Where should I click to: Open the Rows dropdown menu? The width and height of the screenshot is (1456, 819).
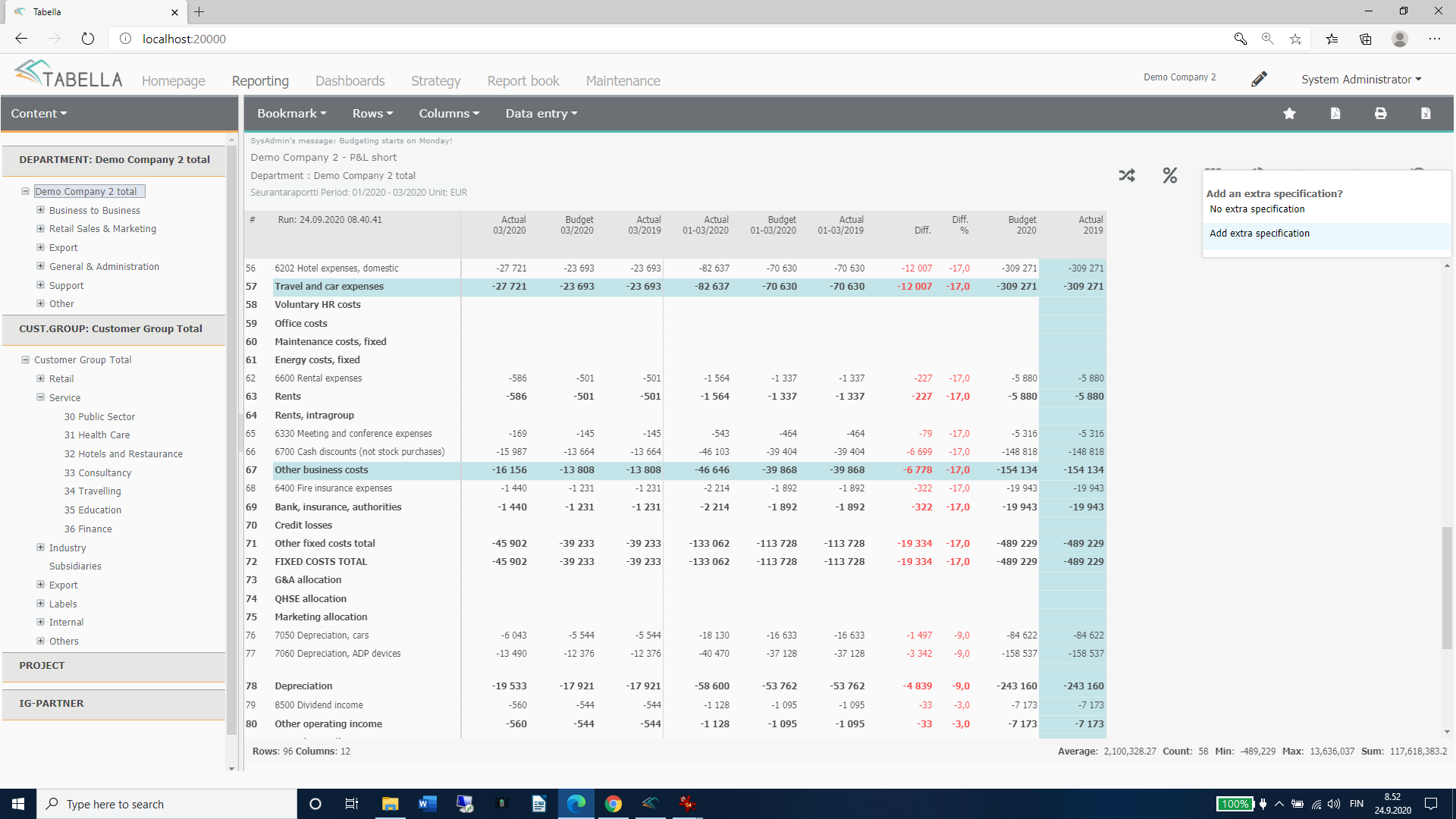pyautogui.click(x=372, y=114)
